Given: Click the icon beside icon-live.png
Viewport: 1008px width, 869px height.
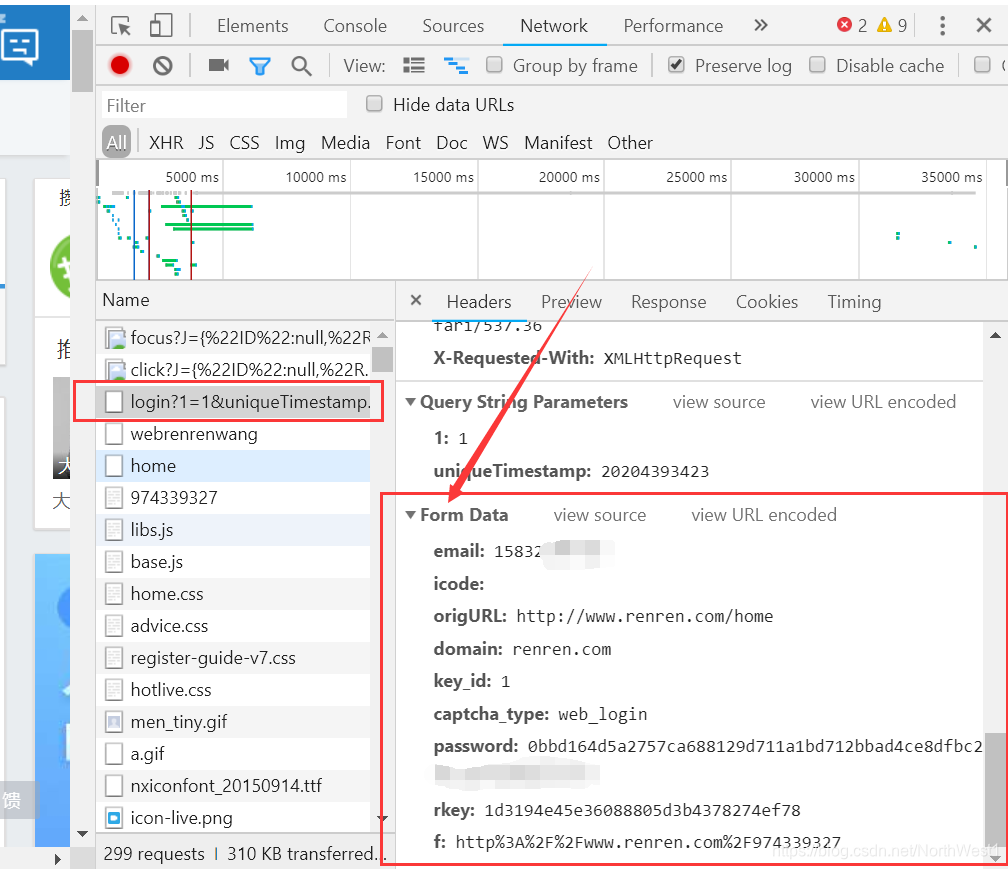Looking at the screenshot, I should (x=114, y=818).
